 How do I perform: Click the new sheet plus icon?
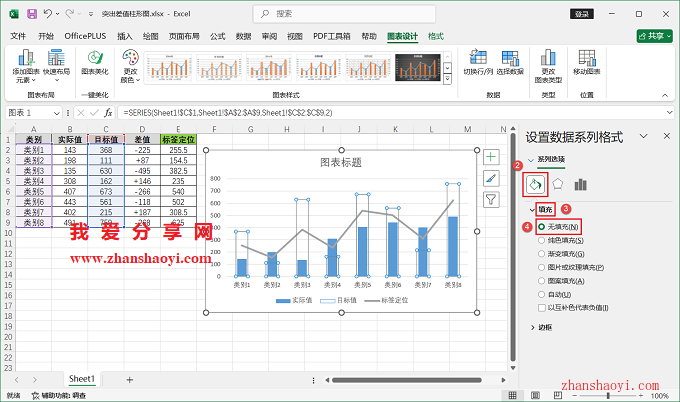point(129,380)
